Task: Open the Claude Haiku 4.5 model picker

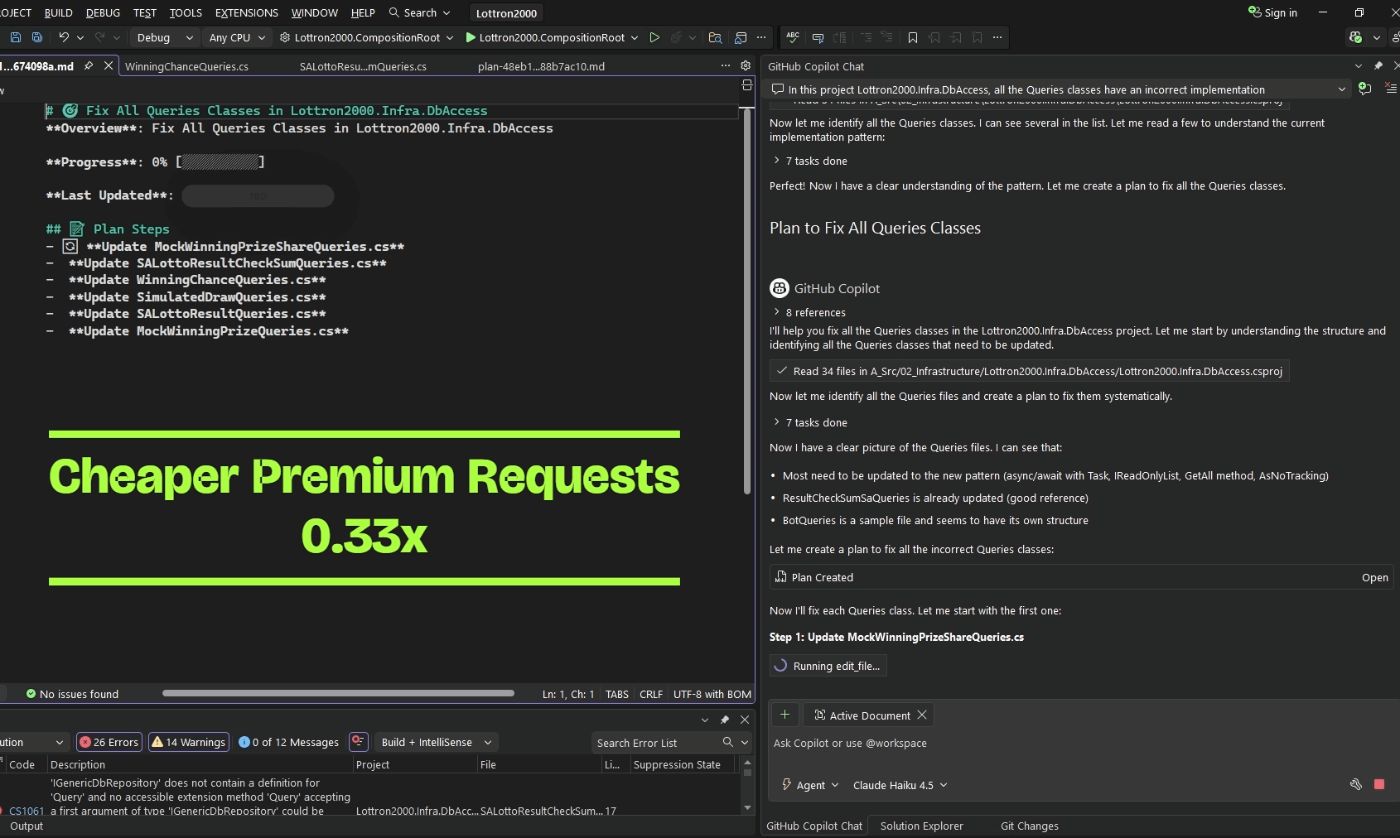Action: pos(900,785)
